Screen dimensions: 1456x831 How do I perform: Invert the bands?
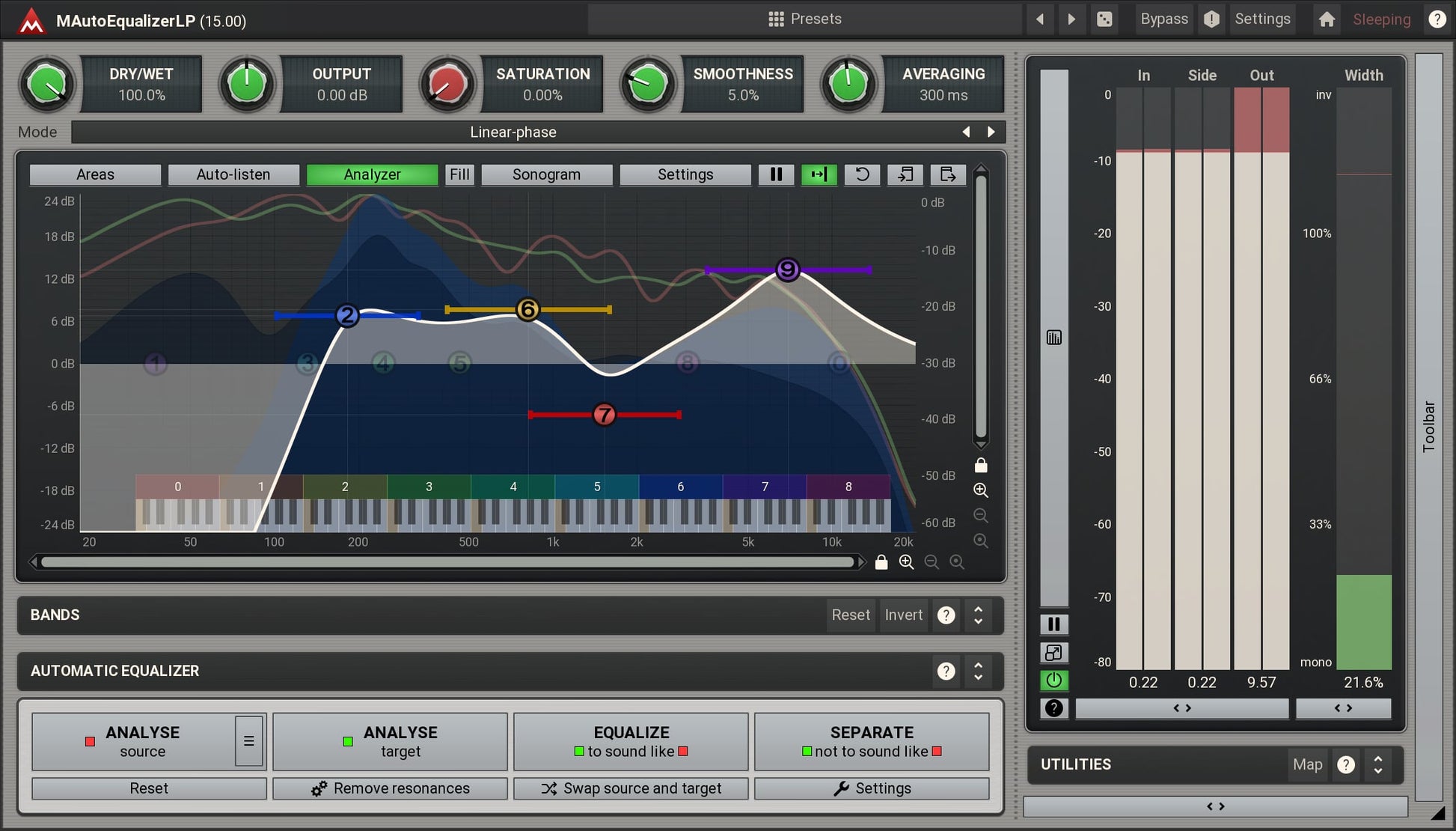(x=903, y=615)
